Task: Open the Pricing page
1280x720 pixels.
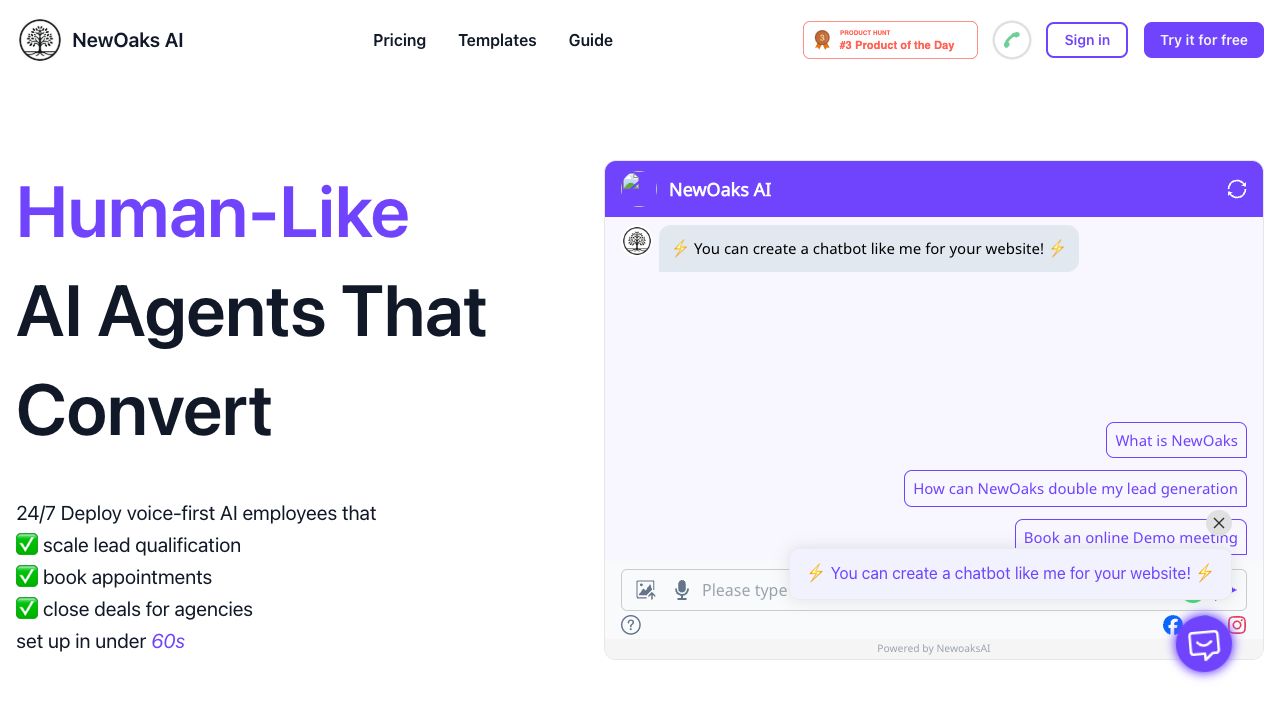Action: (x=399, y=40)
